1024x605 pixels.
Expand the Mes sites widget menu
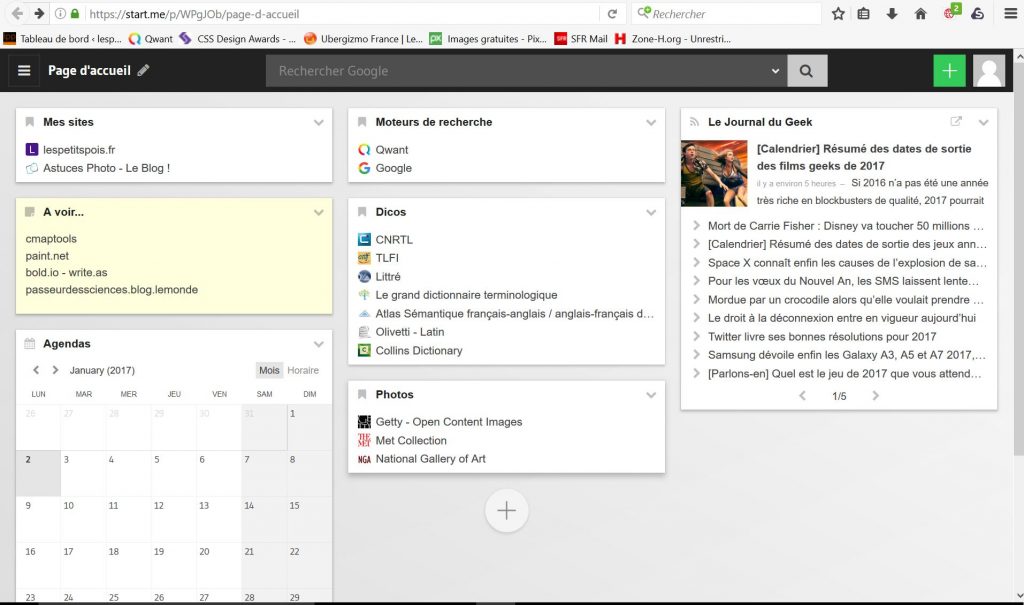319,123
